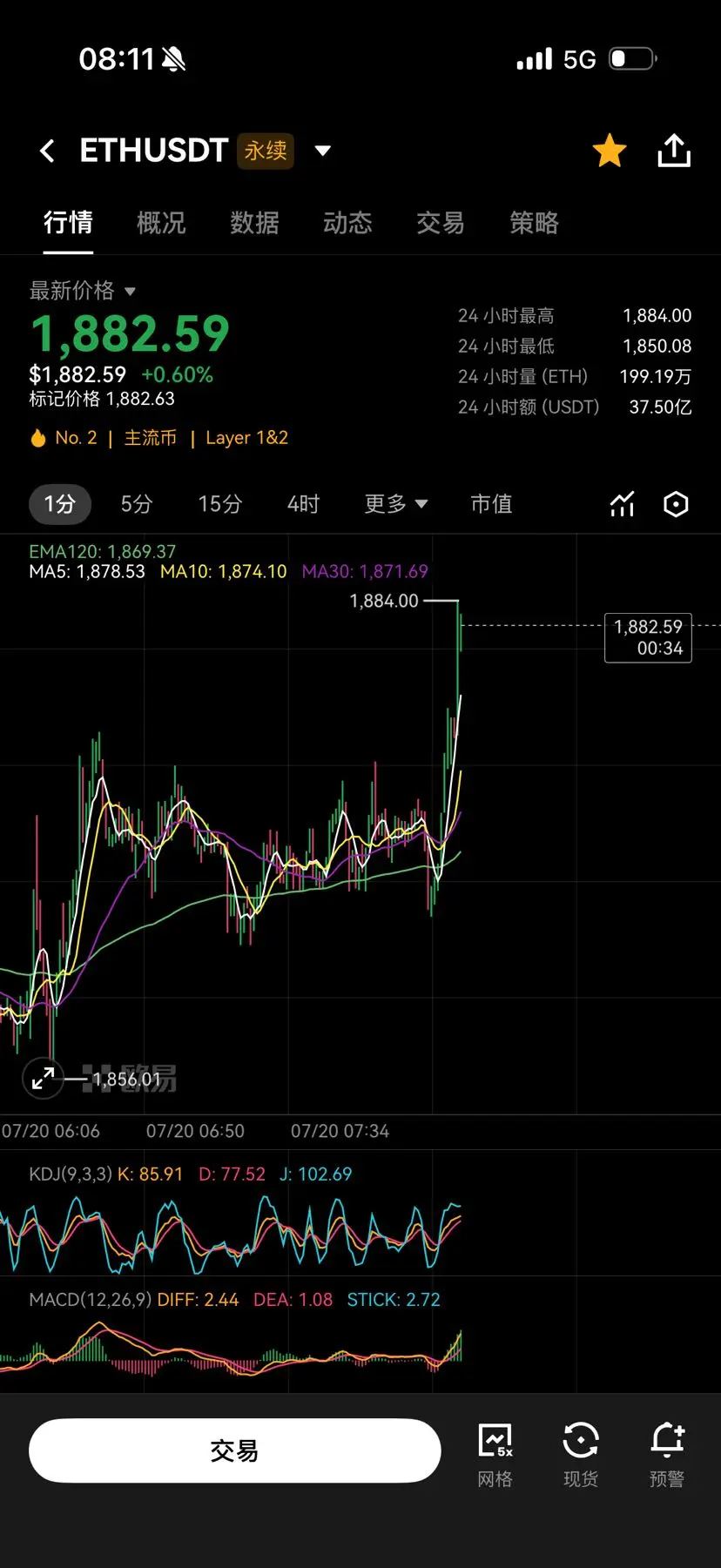The width and height of the screenshot is (721, 1568).
Task: Tap the No. 2 ranking tag
Action: coord(76,438)
